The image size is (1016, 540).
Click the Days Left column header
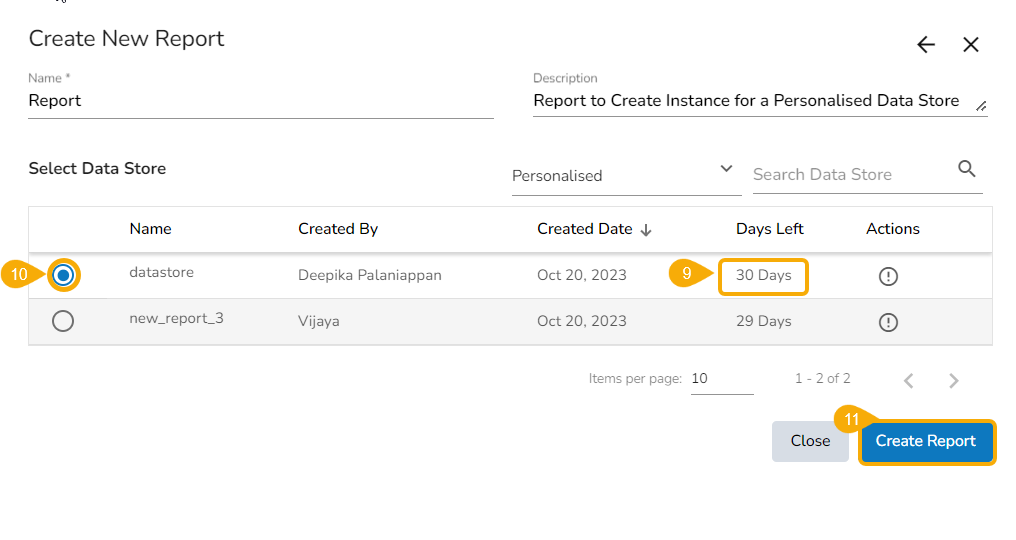tap(770, 229)
